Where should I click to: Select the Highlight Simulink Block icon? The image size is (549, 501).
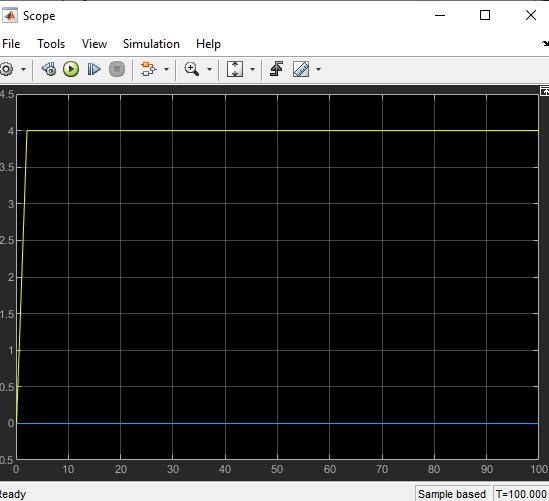click(148, 69)
